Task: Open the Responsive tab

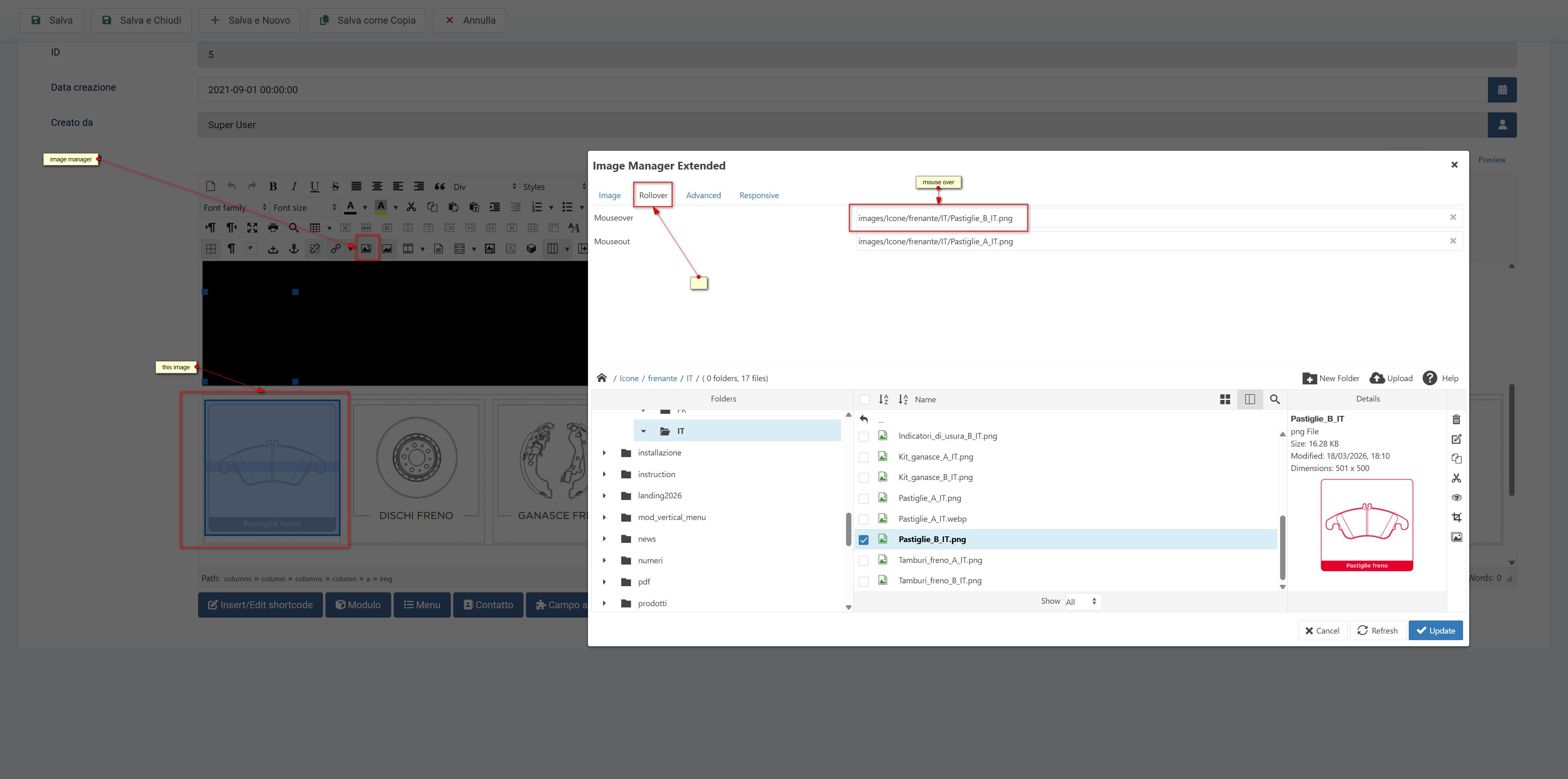Action: [x=758, y=196]
